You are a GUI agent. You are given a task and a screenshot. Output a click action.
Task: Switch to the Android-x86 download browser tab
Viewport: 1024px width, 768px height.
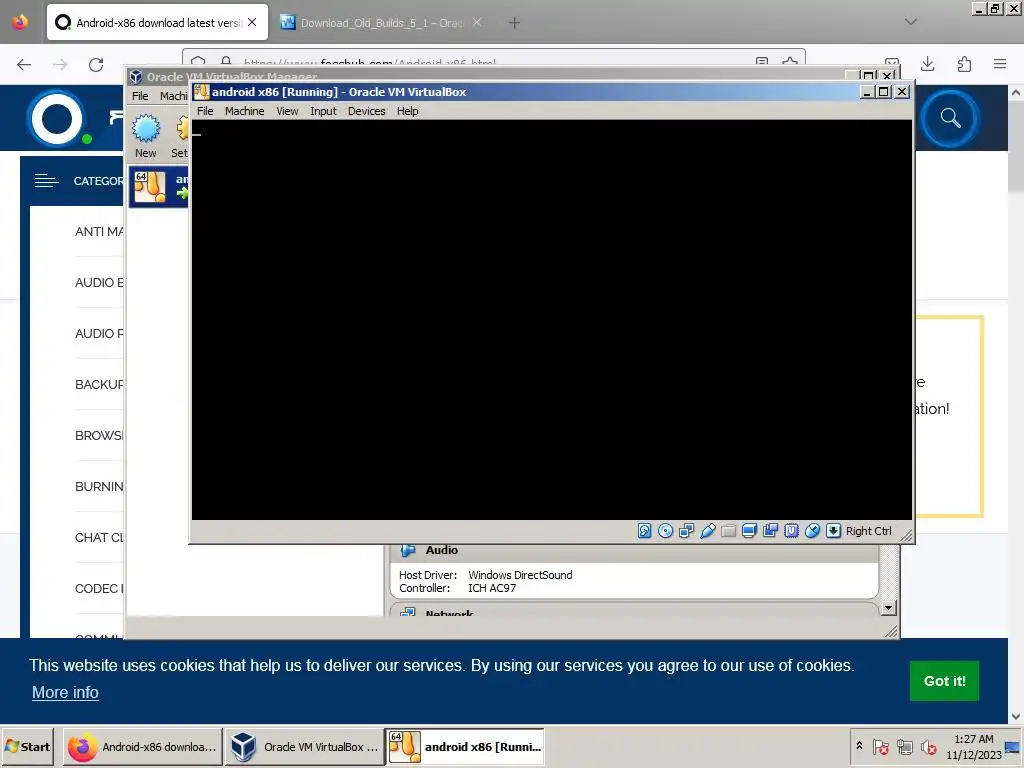click(157, 22)
